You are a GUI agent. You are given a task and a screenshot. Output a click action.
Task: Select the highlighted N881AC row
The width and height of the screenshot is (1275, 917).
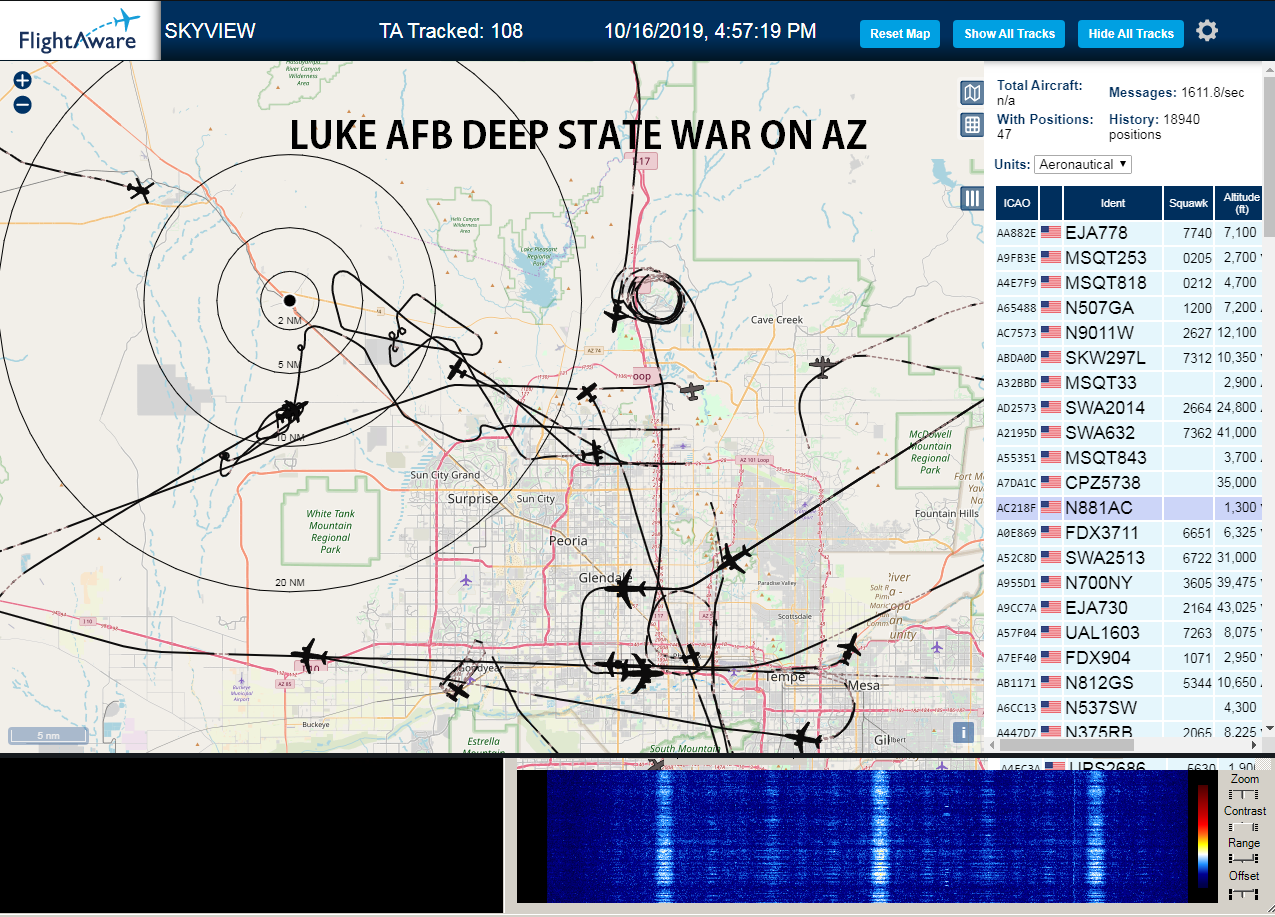(x=1130, y=507)
